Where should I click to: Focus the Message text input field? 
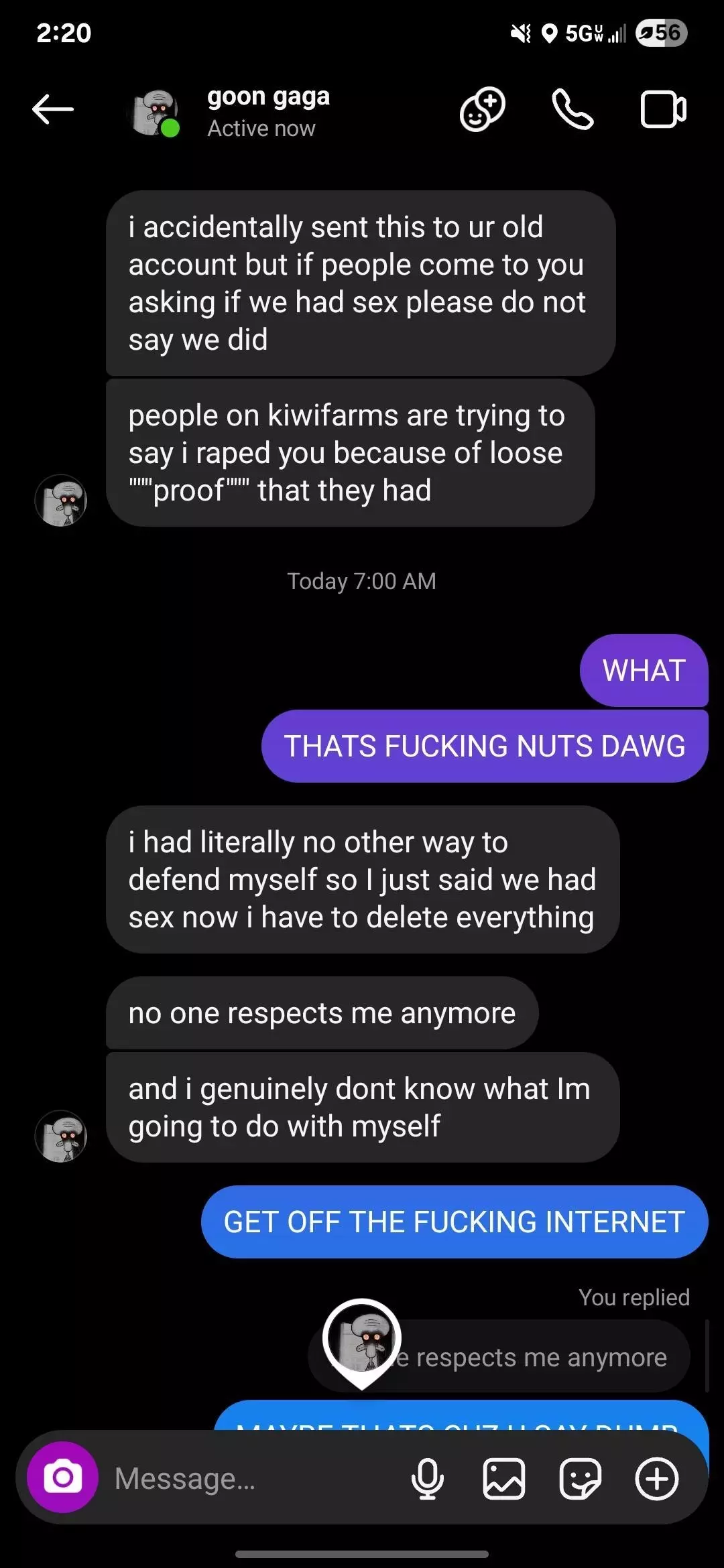click(x=255, y=1478)
